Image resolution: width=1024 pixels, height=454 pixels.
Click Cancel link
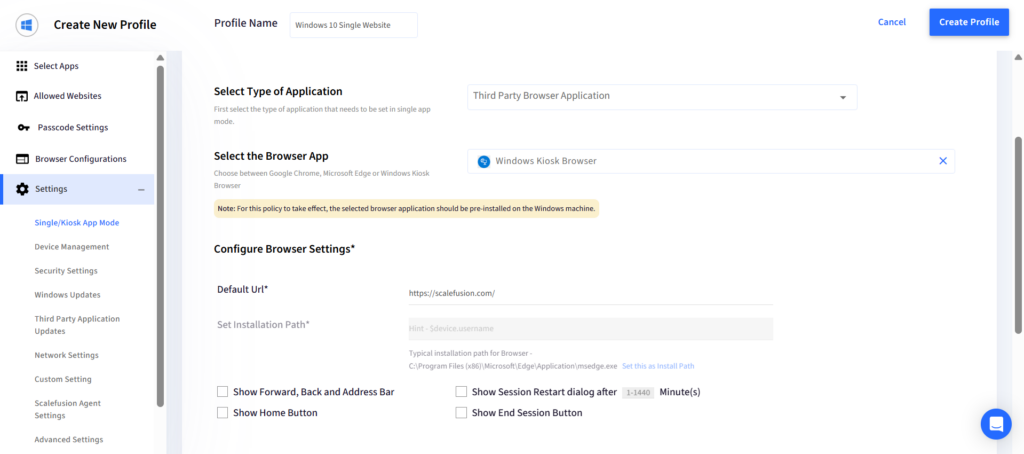click(x=891, y=22)
